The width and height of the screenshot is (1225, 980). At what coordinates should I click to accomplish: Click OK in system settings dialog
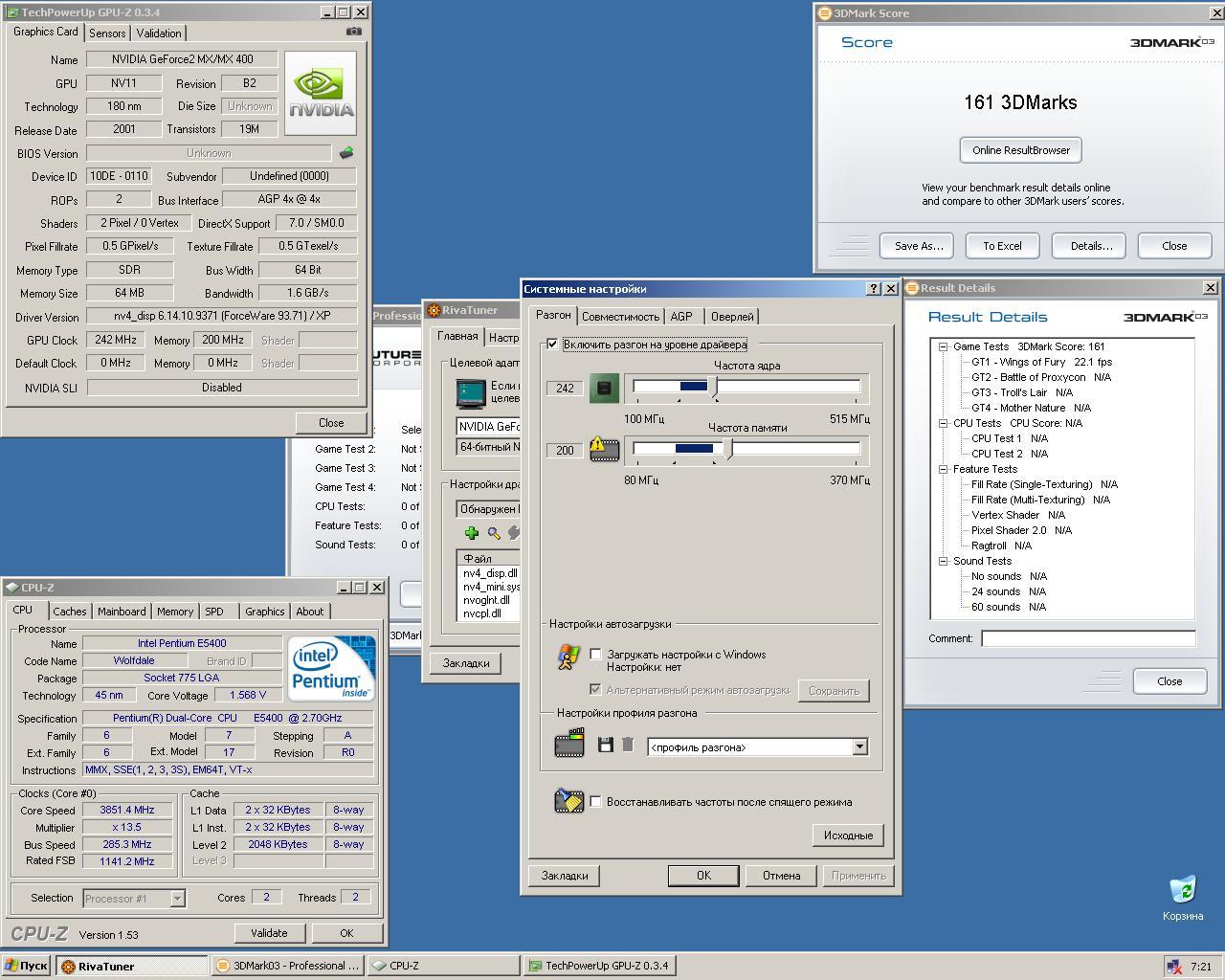703,875
